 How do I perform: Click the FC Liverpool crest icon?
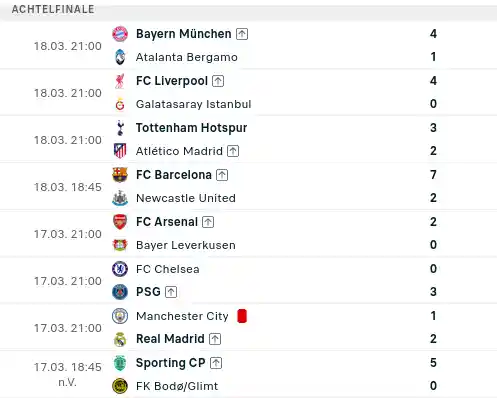[x=120, y=81]
